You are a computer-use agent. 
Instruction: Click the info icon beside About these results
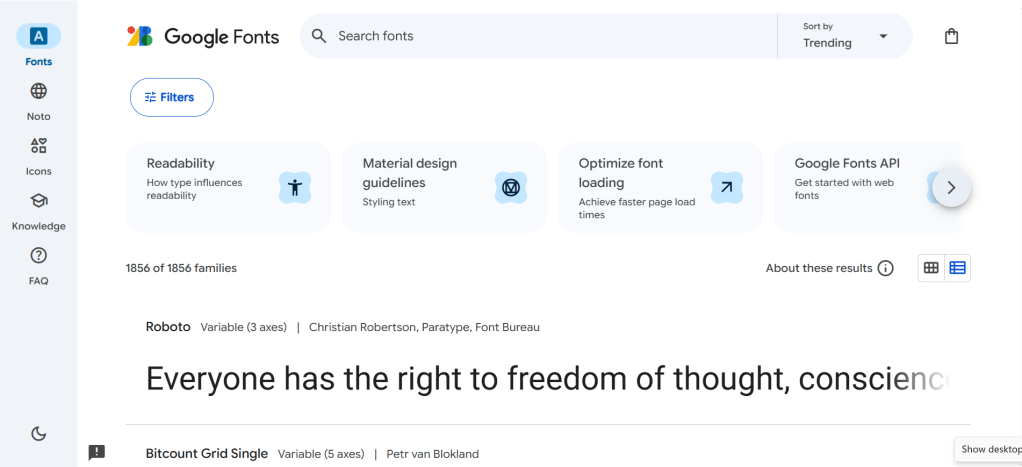coord(885,268)
